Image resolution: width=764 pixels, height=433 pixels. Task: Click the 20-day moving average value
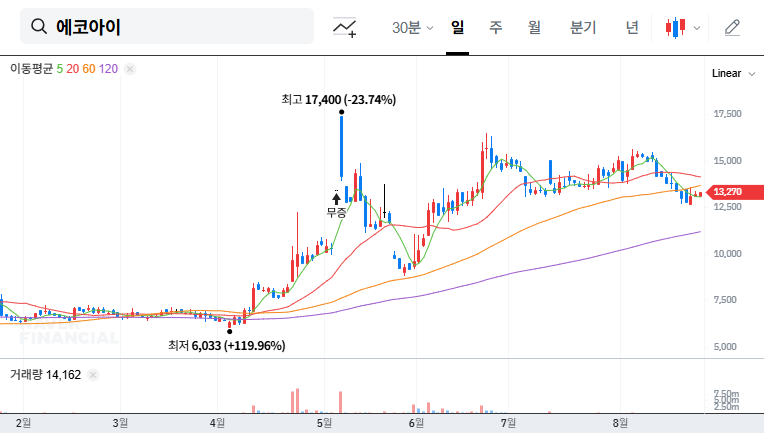coord(73,69)
